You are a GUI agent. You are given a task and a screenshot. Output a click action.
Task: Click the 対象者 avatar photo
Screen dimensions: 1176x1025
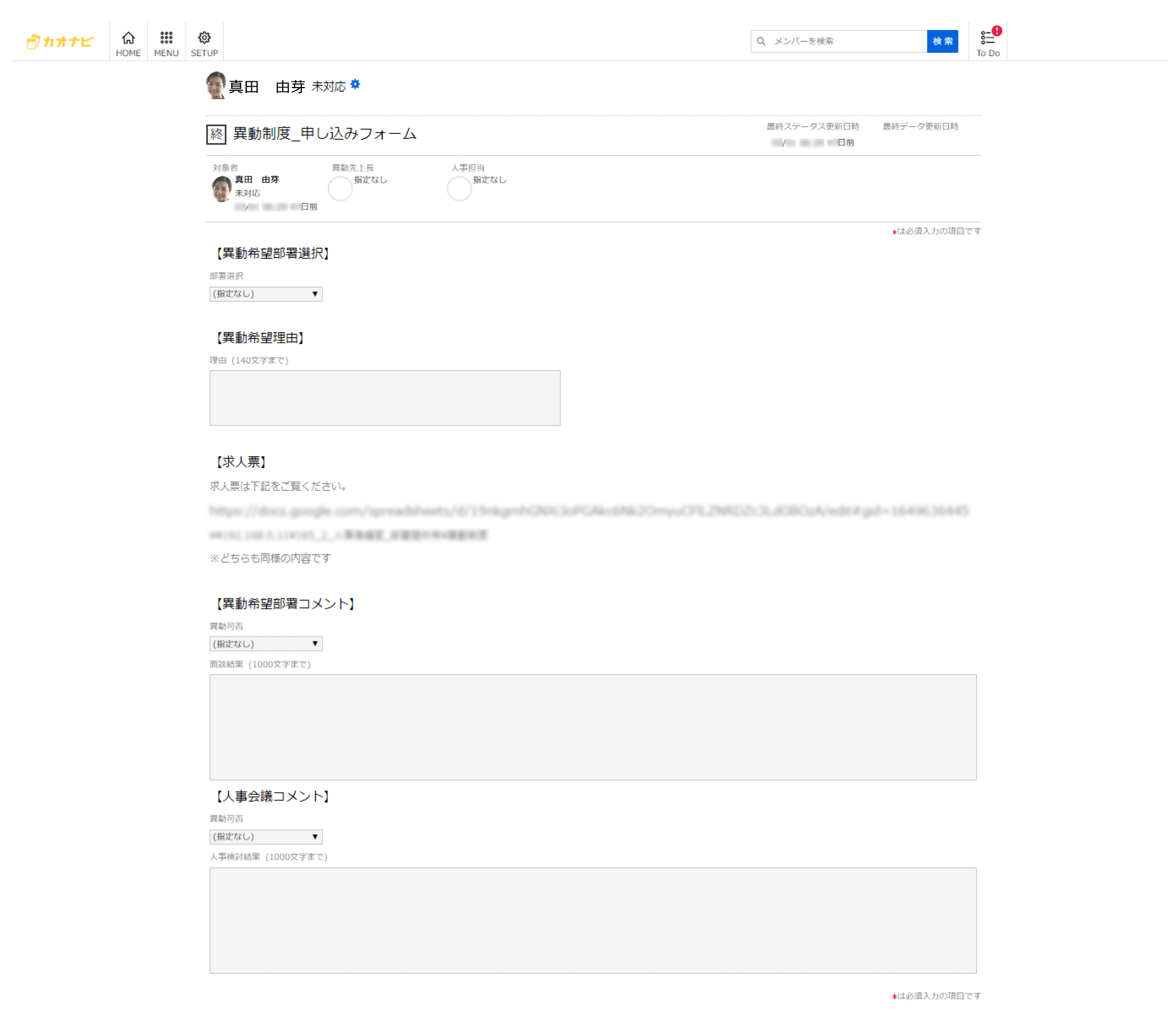pos(221,189)
